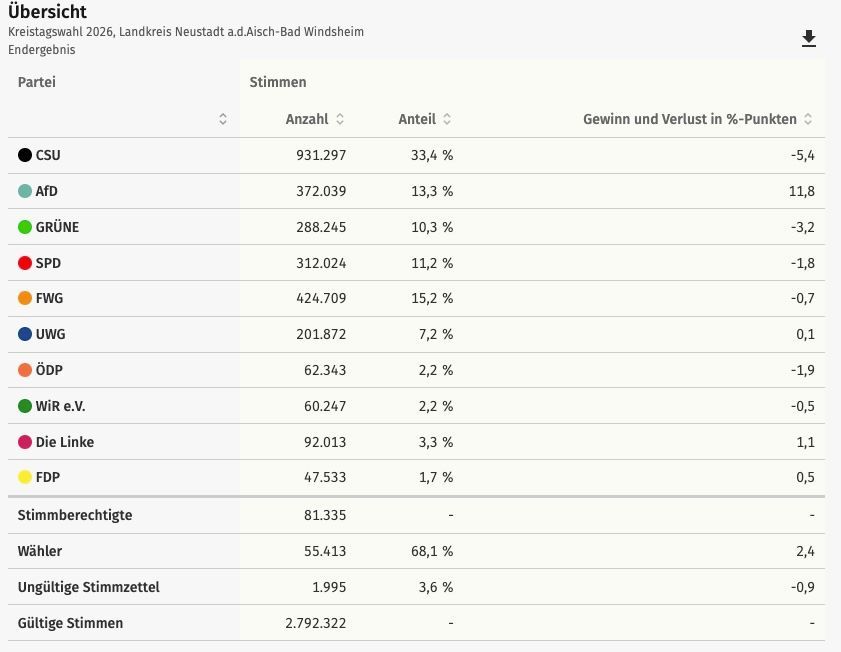The image size is (841, 652).
Task: Click the Wähler turnout value 68,1 %
Action: coord(432,551)
